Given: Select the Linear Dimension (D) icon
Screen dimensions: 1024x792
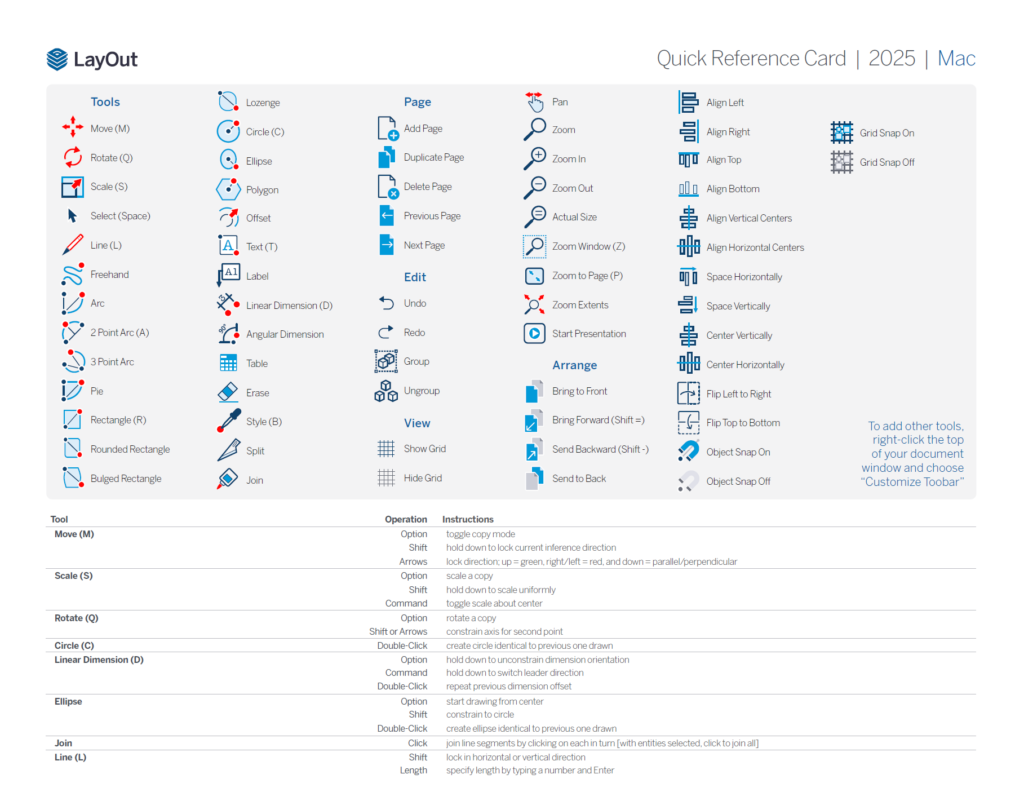Looking at the screenshot, I should point(228,304).
